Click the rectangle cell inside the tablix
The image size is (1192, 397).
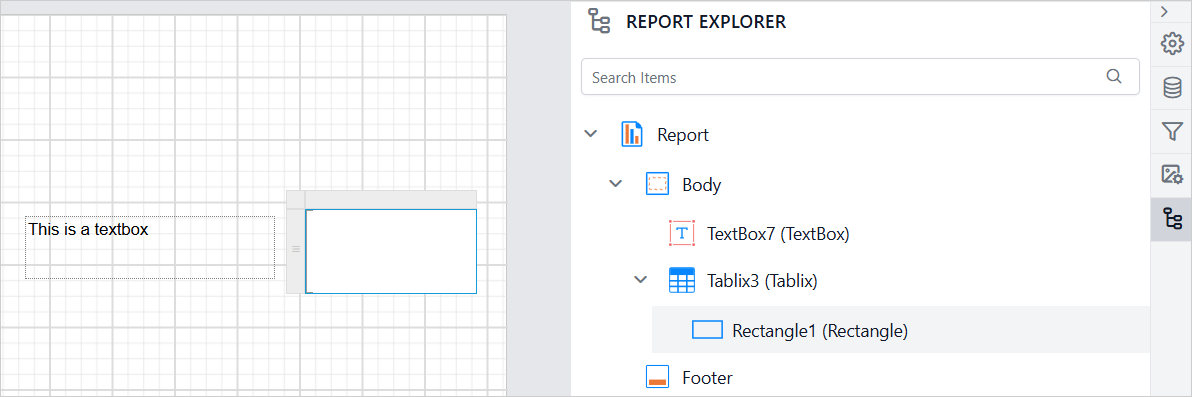click(391, 251)
